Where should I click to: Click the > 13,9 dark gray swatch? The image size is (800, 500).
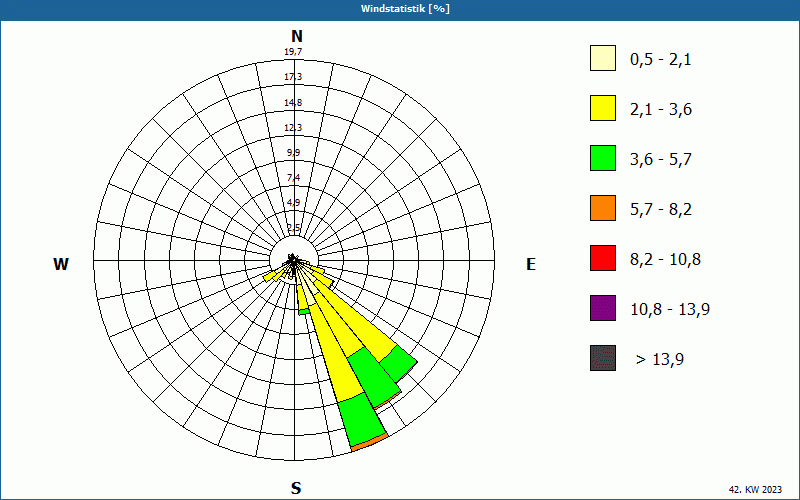click(603, 358)
